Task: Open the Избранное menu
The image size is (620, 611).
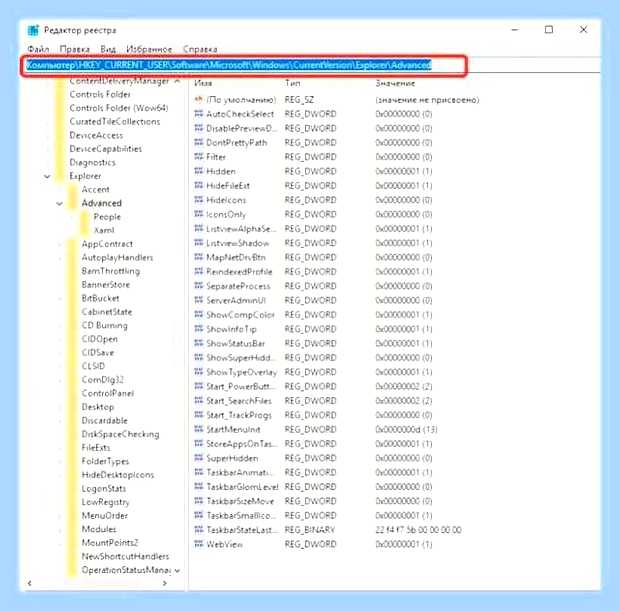Action: [149, 49]
